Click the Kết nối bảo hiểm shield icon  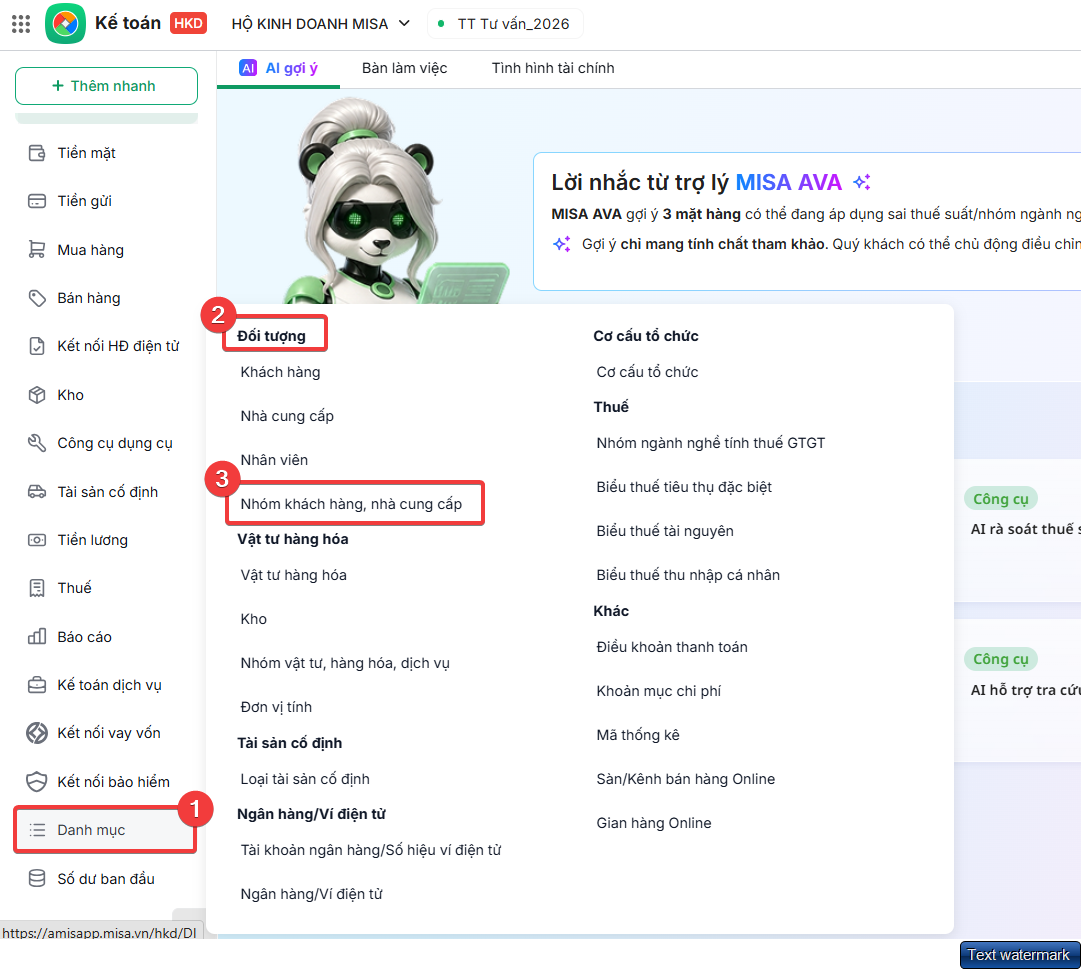[x=37, y=782]
